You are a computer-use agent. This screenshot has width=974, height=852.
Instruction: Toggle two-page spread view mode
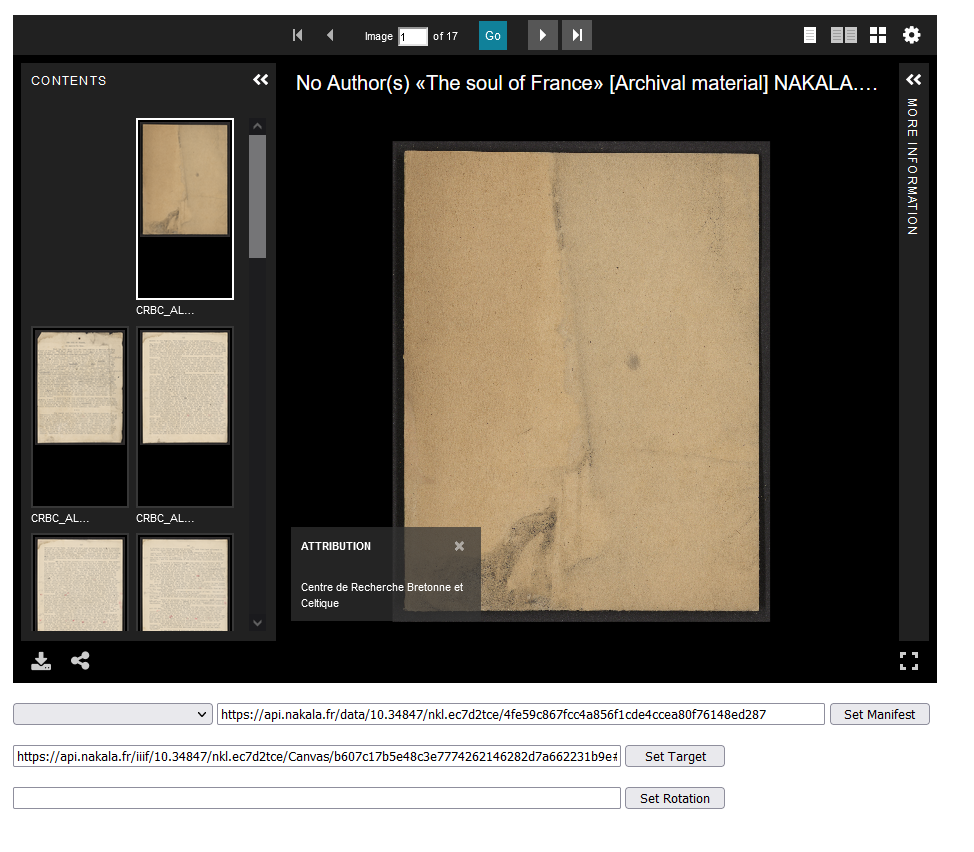(843, 34)
